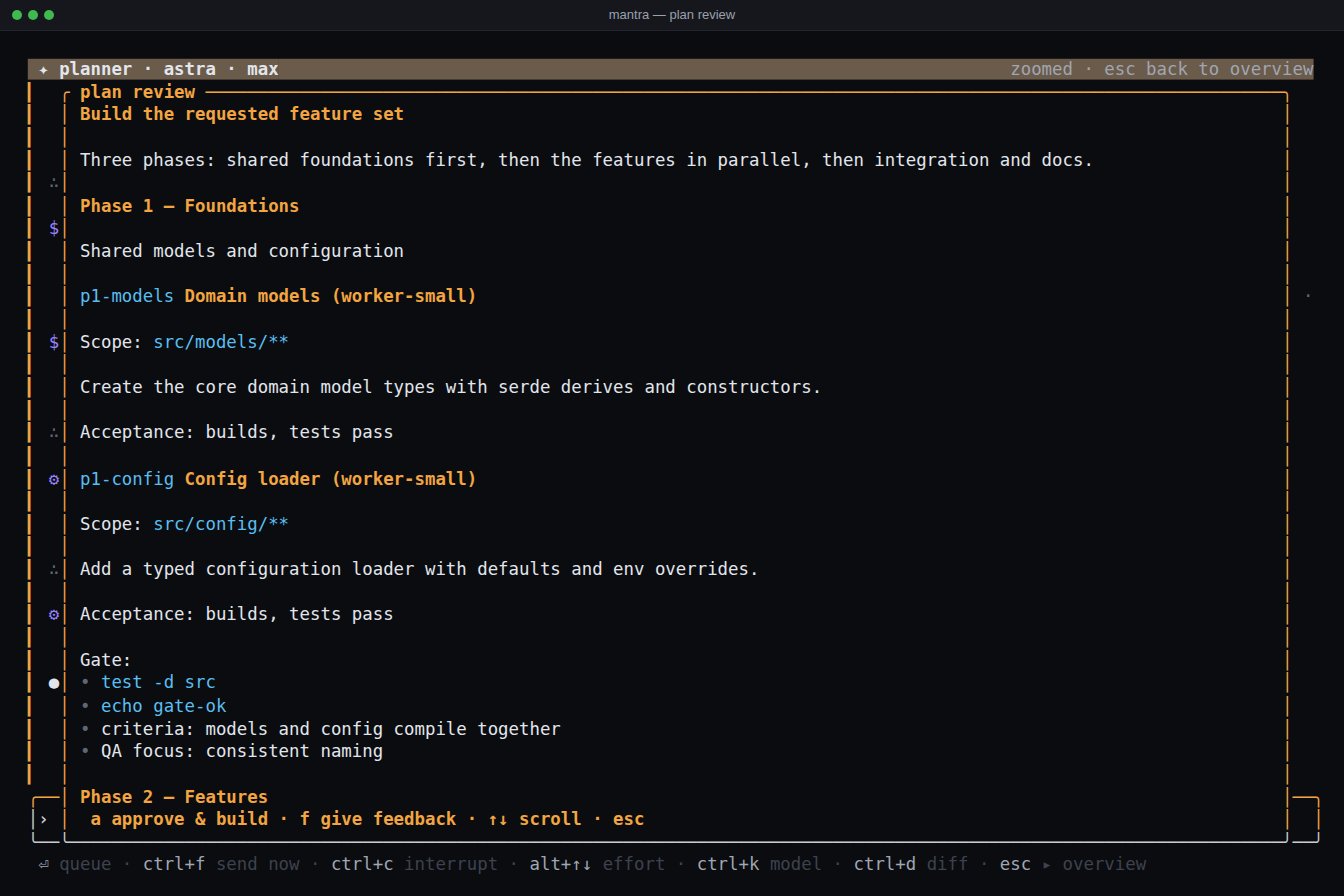
Task: Click 'esc back to overview' in the header
Action: (1209, 69)
